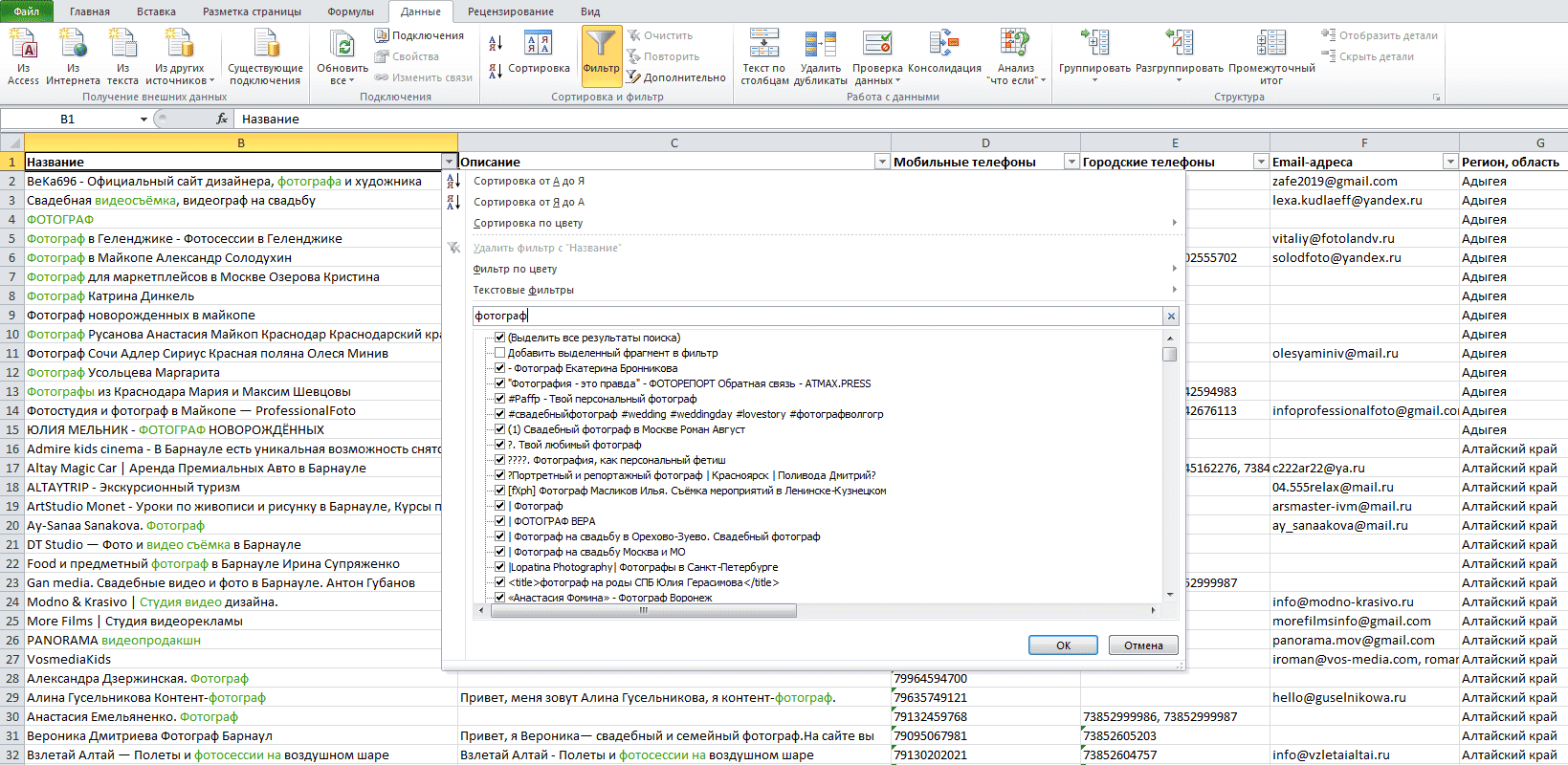
Task: Toggle the Select all search results checkbox
Action: pos(499,338)
